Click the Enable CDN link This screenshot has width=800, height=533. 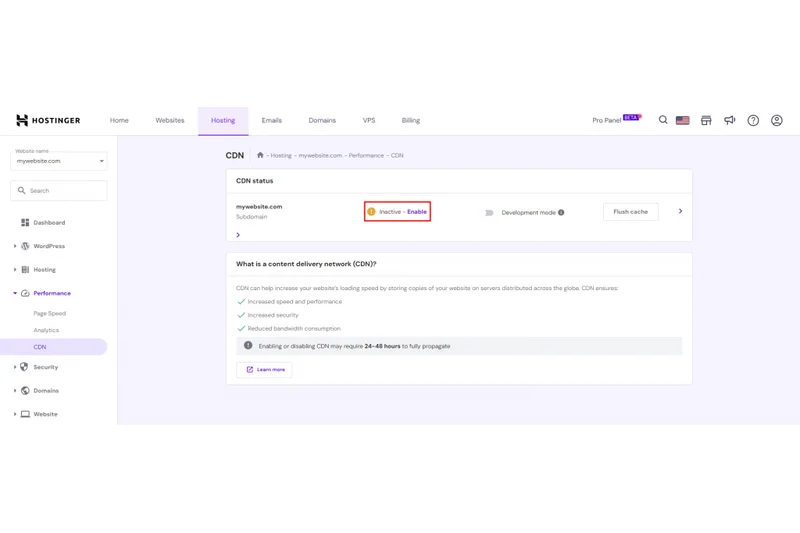[x=417, y=212]
